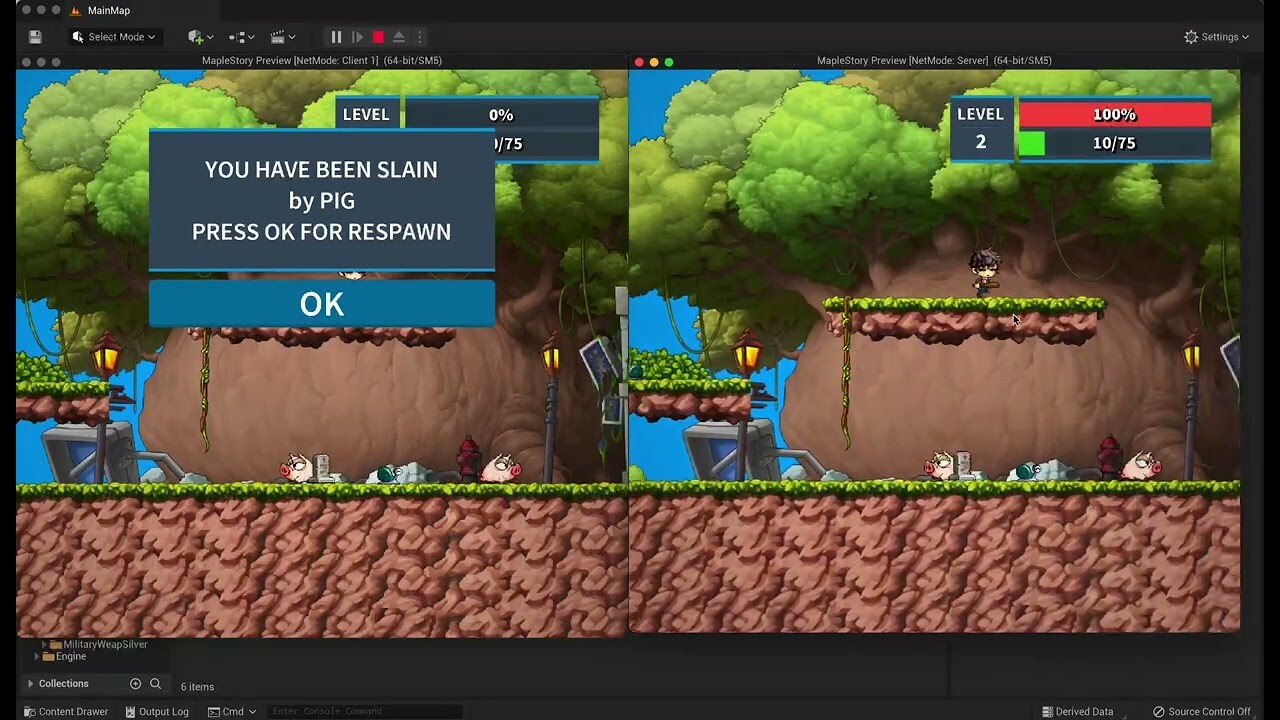Eject from the player with the eject icon

398,37
